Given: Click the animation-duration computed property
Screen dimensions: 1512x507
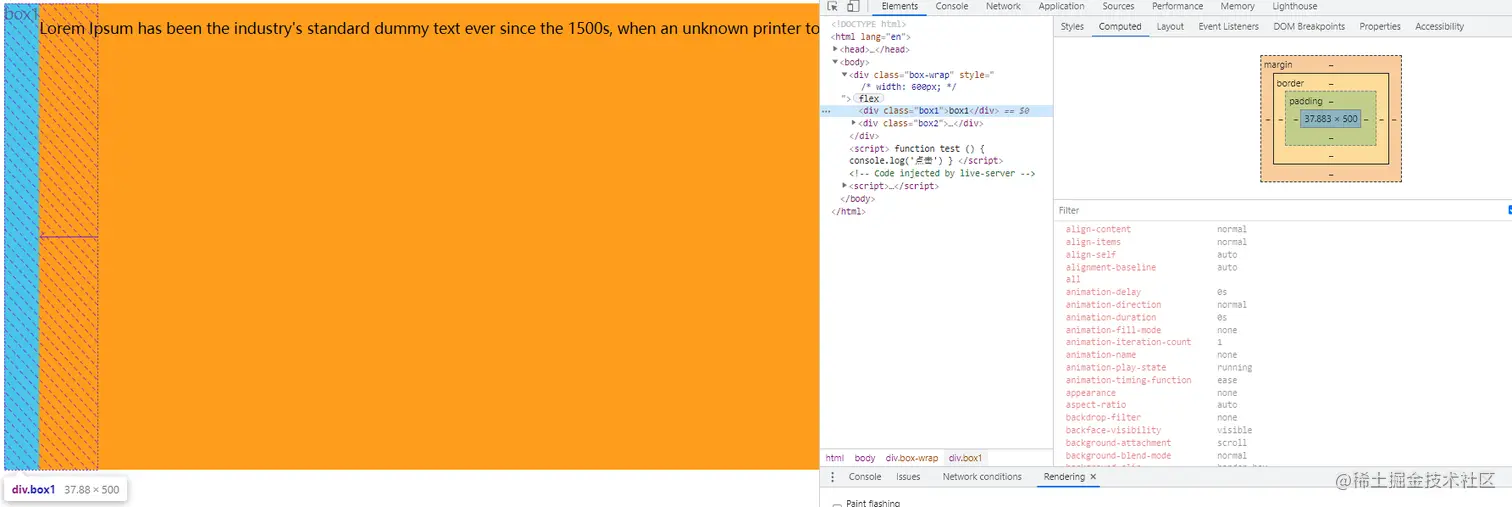Looking at the screenshot, I should pyautogui.click(x=1111, y=317).
